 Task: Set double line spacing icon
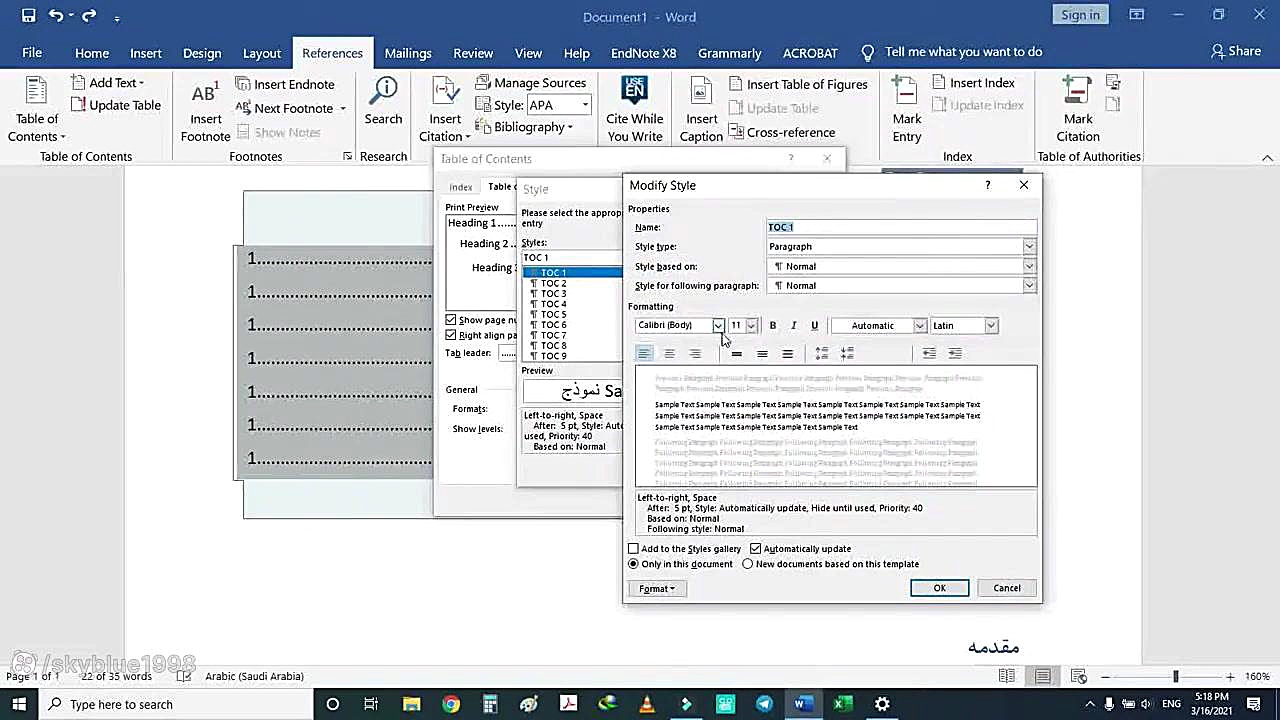click(x=787, y=353)
